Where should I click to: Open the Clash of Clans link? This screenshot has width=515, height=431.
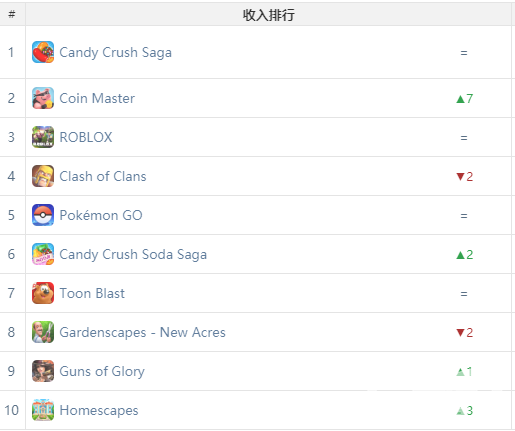[103, 176]
